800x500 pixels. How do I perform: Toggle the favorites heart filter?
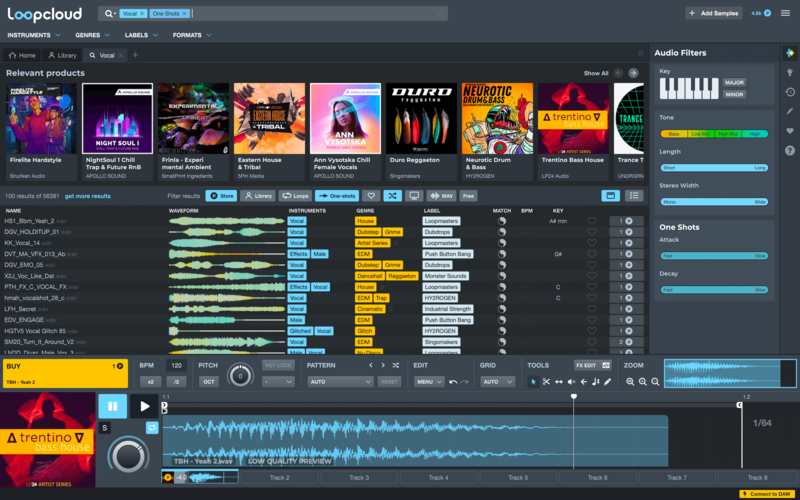click(371, 196)
